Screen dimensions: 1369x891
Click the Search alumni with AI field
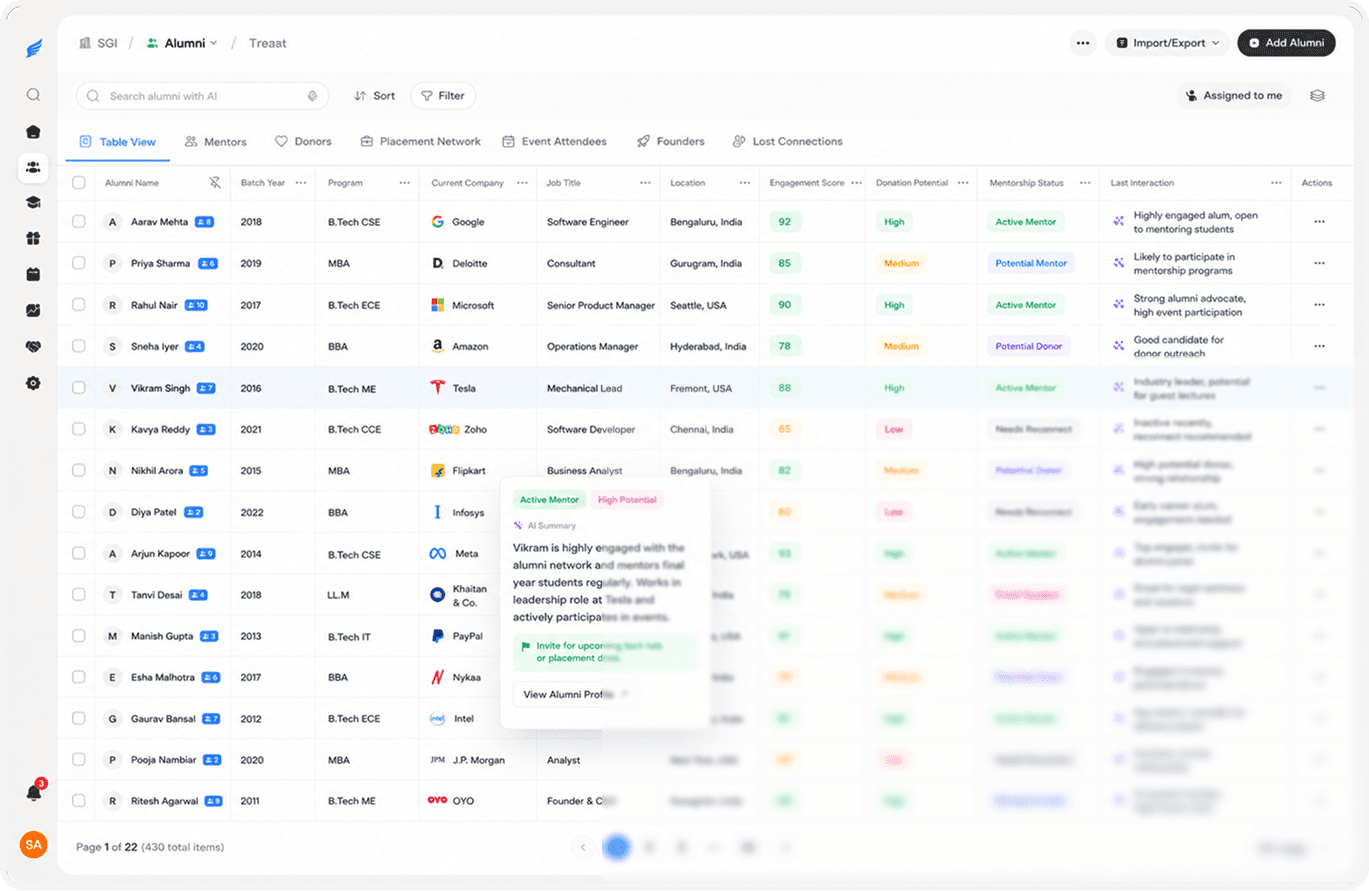tap(204, 96)
